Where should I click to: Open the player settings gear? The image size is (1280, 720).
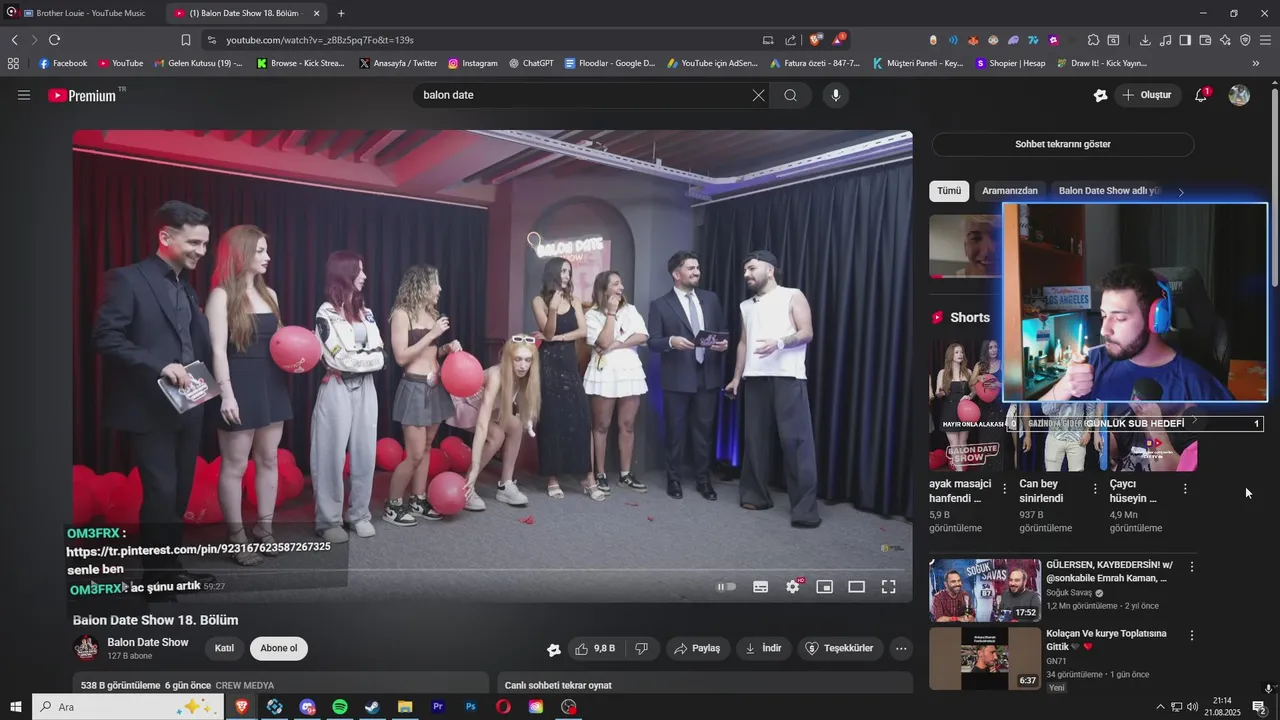point(793,587)
